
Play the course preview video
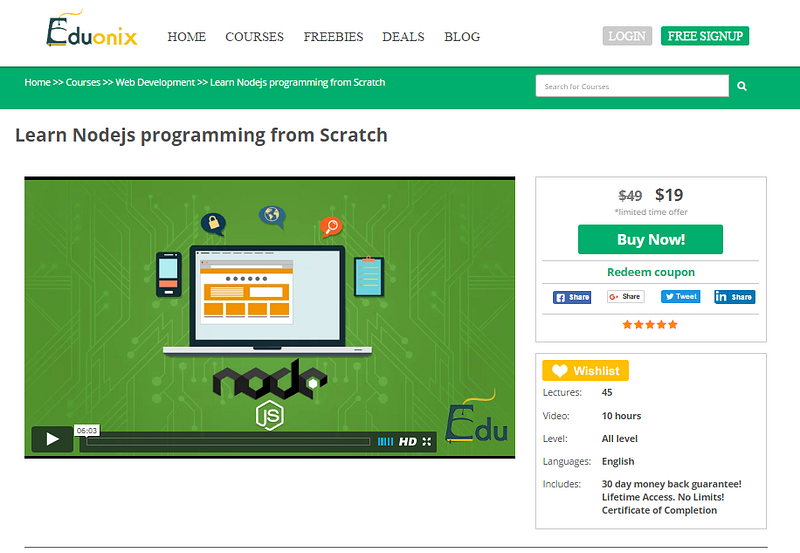tap(52, 439)
